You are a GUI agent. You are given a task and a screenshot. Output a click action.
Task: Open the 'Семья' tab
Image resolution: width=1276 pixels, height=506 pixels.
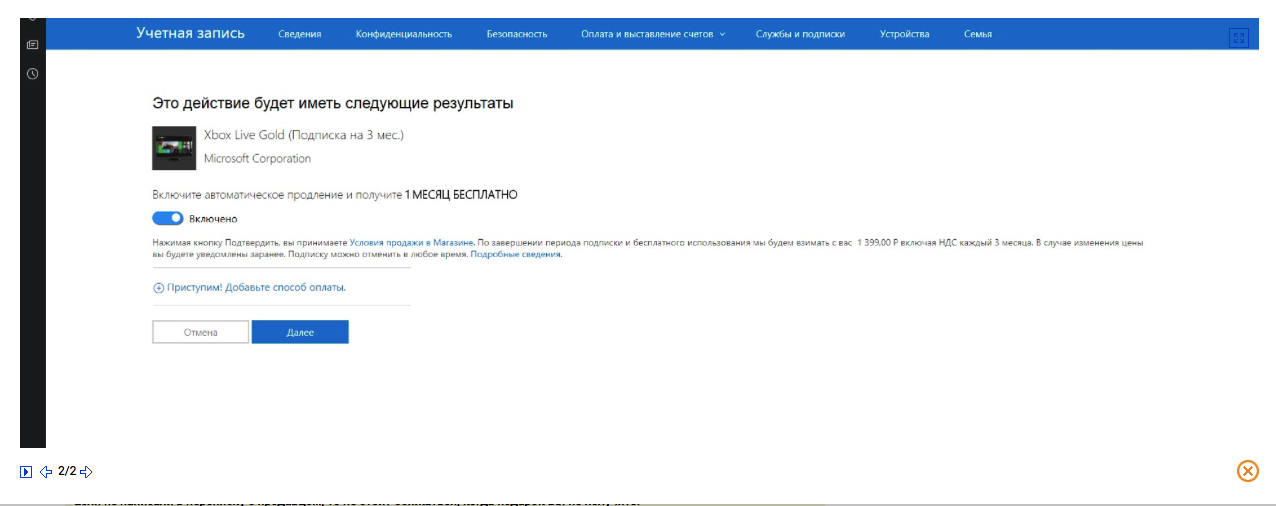coord(978,34)
